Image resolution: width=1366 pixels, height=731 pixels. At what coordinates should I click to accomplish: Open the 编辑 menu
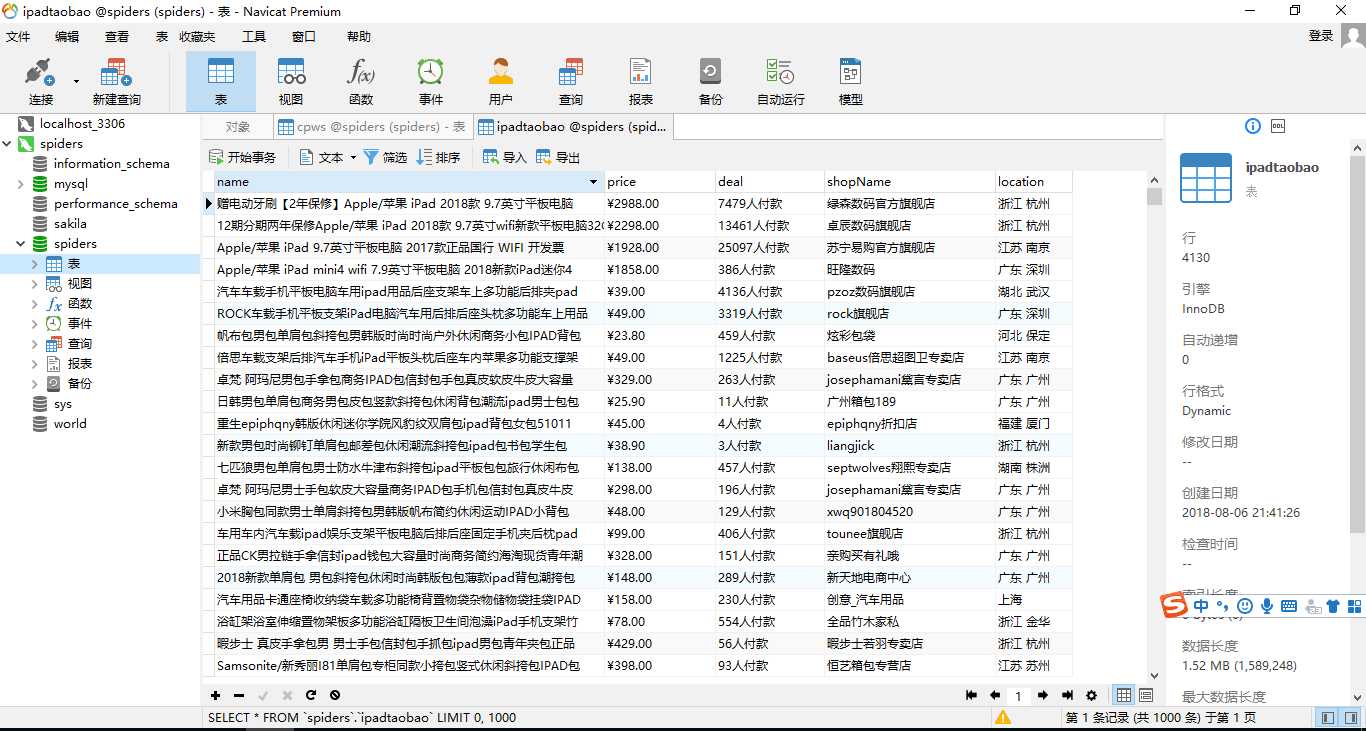point(67,36)
